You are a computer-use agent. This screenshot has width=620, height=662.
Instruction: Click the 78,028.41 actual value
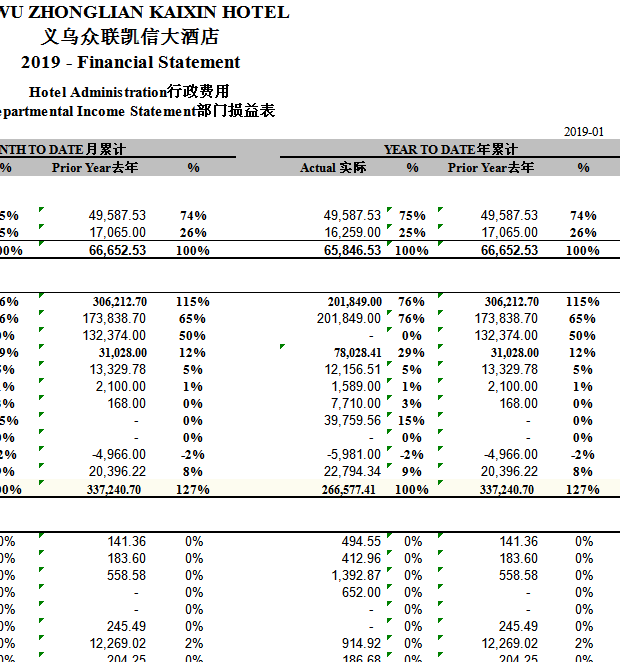[x=357, y=353]
